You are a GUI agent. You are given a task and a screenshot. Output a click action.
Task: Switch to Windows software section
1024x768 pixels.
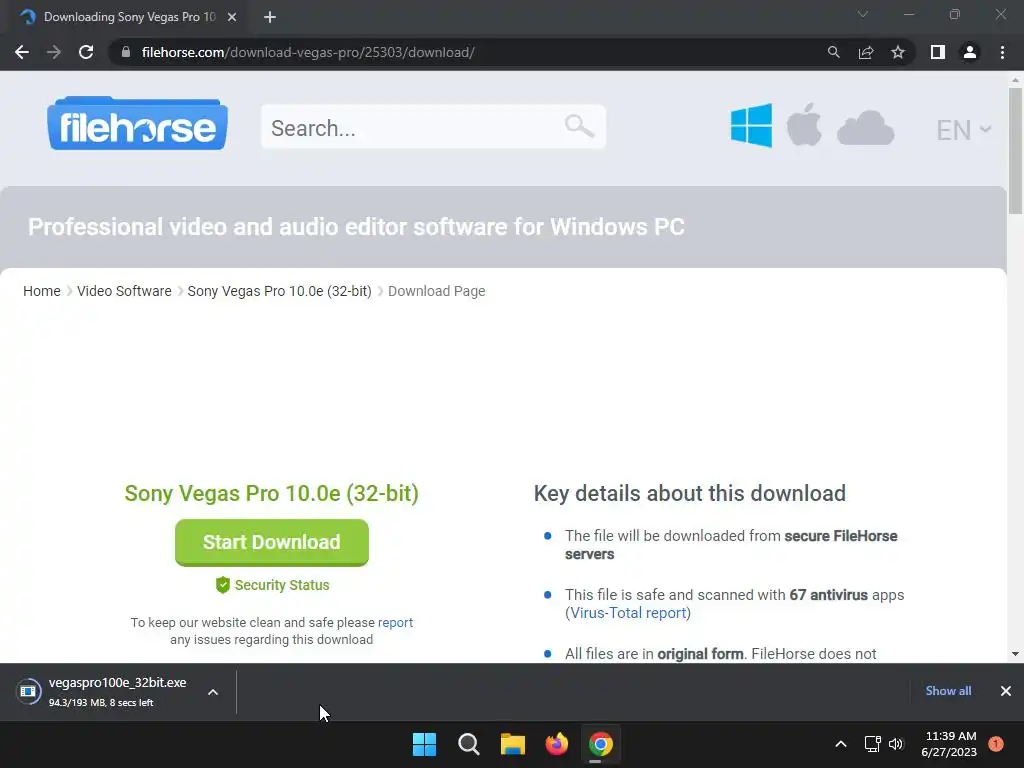tap(751, 125)
